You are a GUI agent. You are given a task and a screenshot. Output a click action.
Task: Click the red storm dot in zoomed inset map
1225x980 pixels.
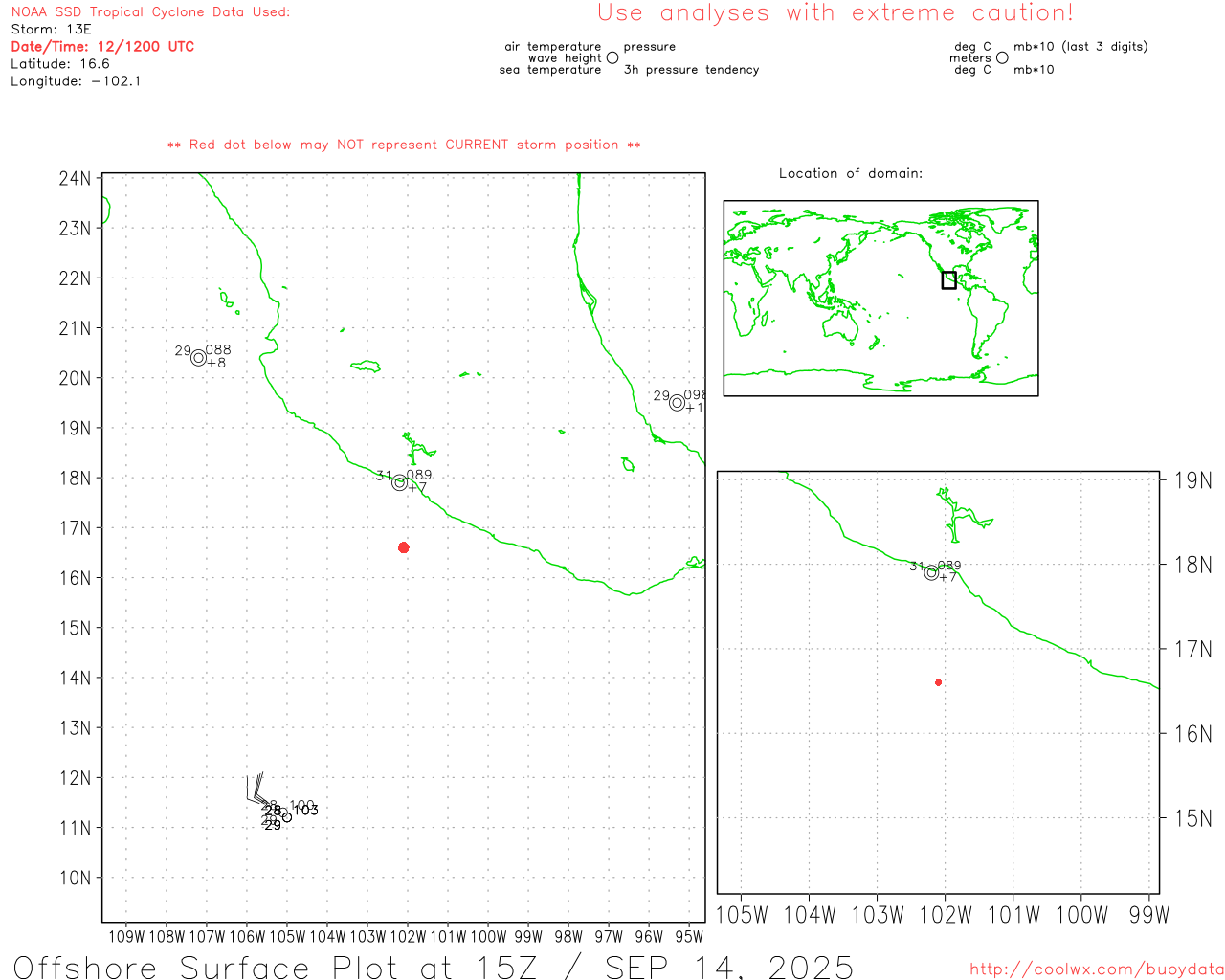click(x=938, y=682)
